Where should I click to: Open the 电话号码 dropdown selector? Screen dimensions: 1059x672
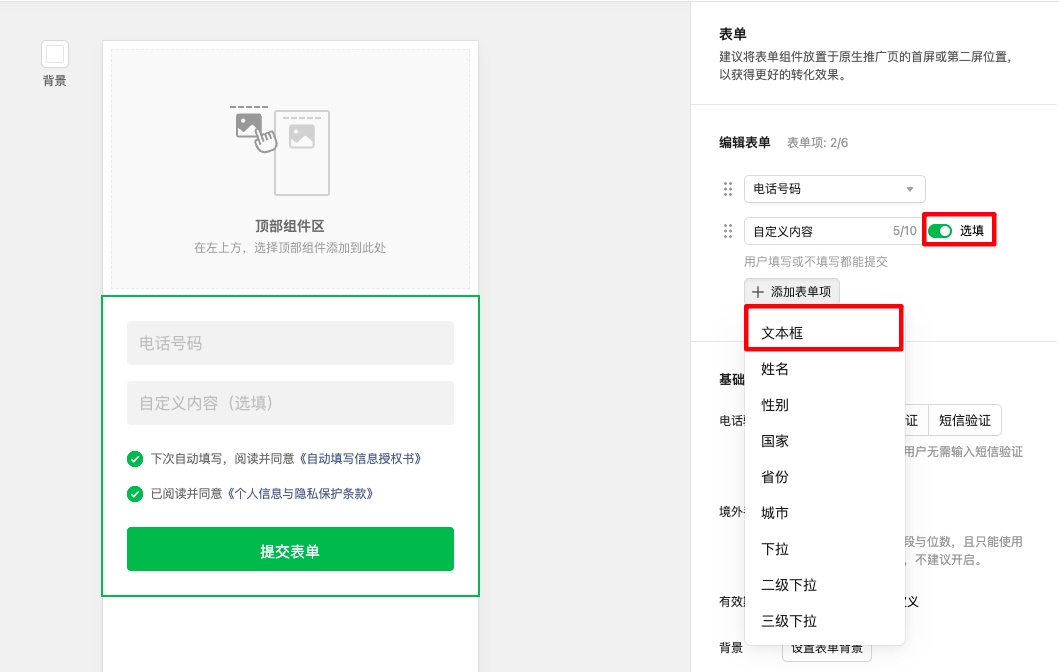pos(834,189)
